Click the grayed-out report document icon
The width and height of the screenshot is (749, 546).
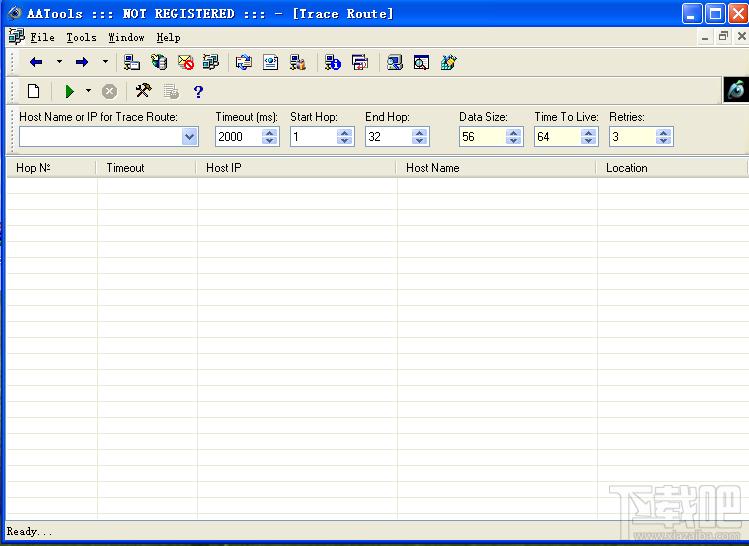click(x=171, y=91)
